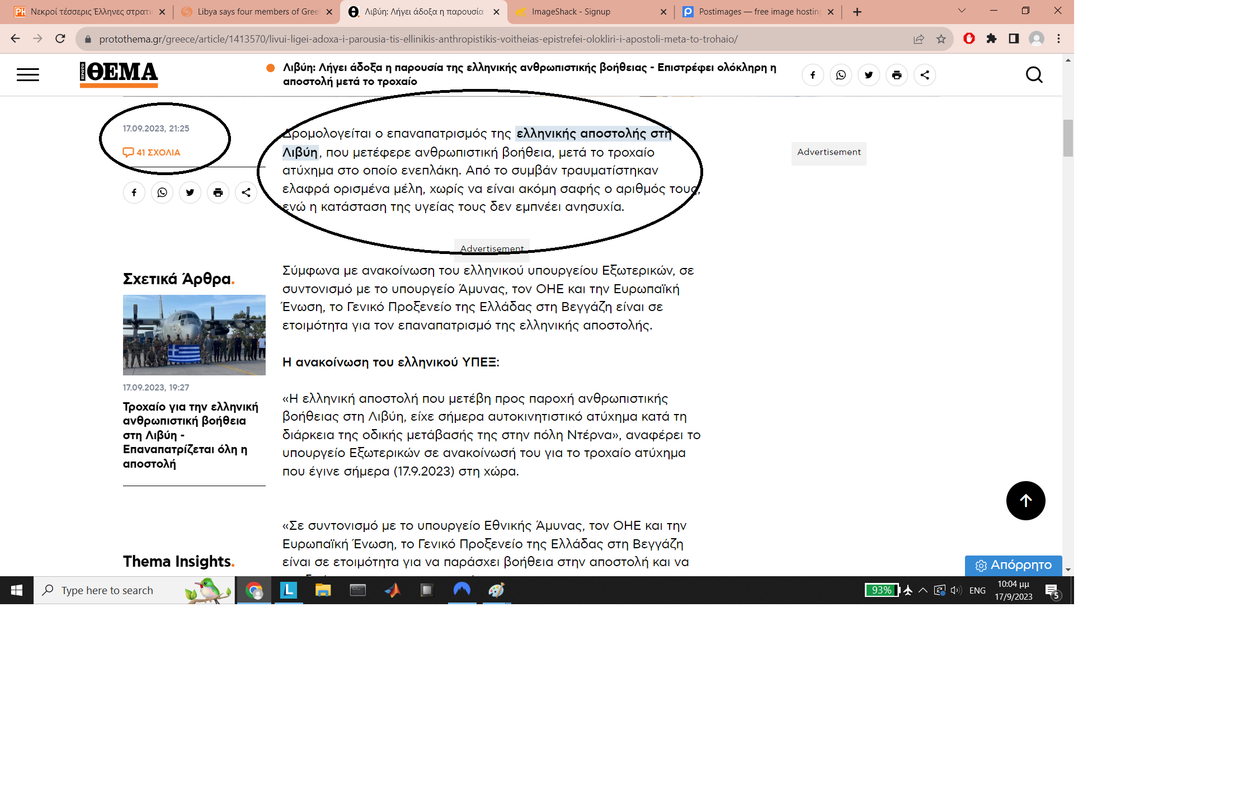
Task: Open a new browser tab with the plus button
Action: [857, 12]
